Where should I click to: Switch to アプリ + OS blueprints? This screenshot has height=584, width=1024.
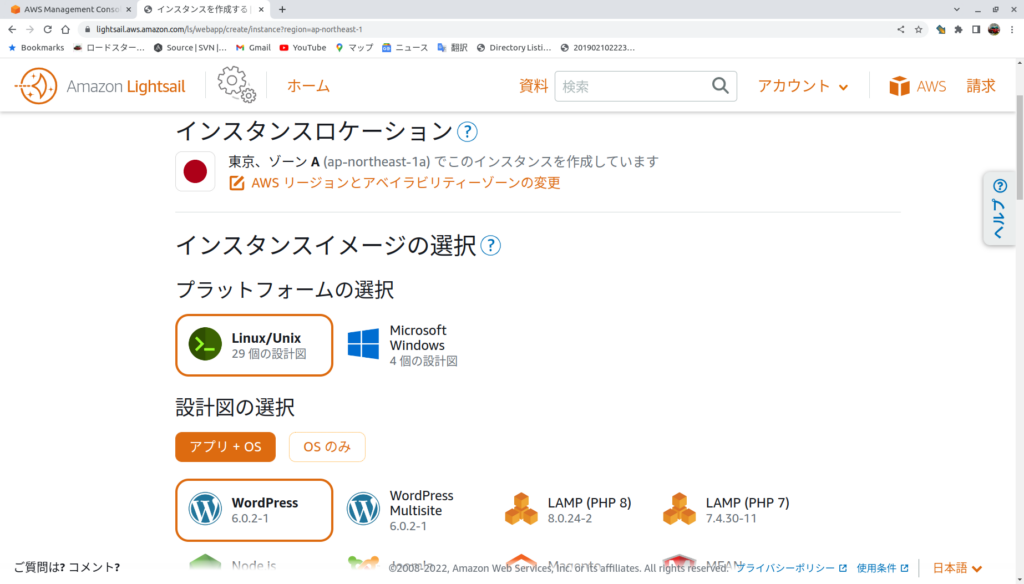(x=225, y=447)
